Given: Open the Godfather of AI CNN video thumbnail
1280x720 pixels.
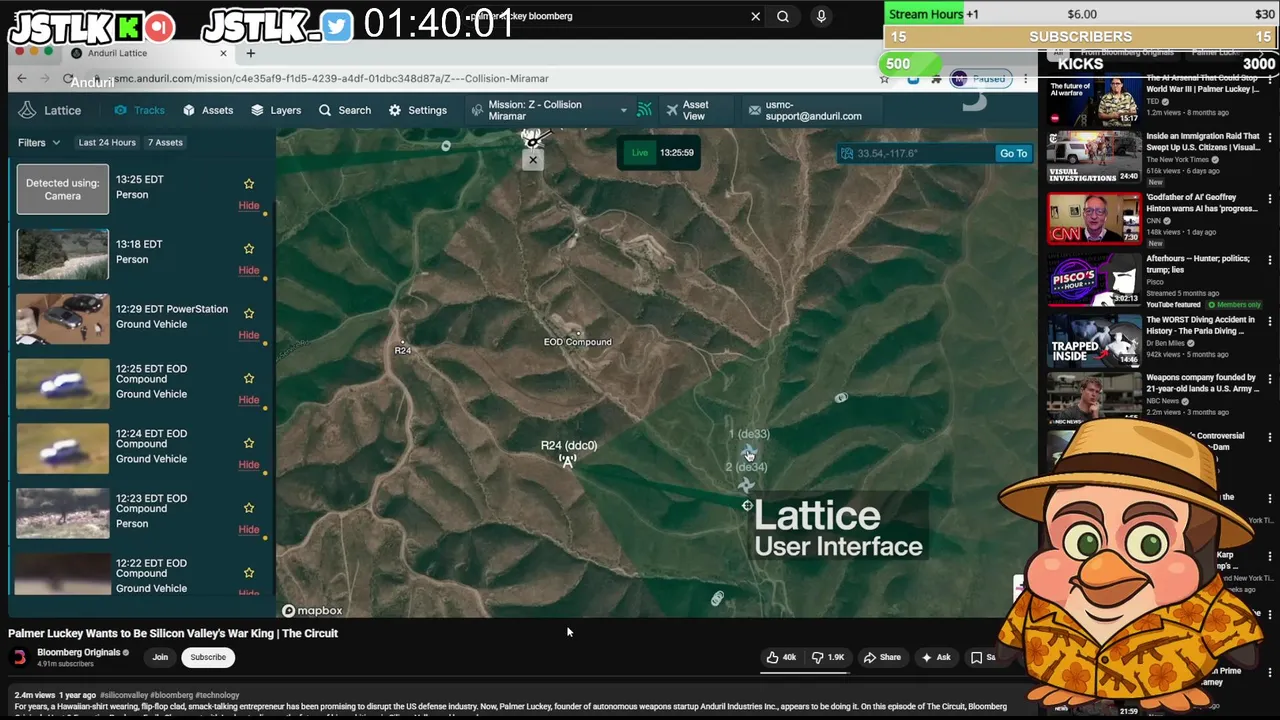Looking at the screenshot, I should (x=1094, y=217).
